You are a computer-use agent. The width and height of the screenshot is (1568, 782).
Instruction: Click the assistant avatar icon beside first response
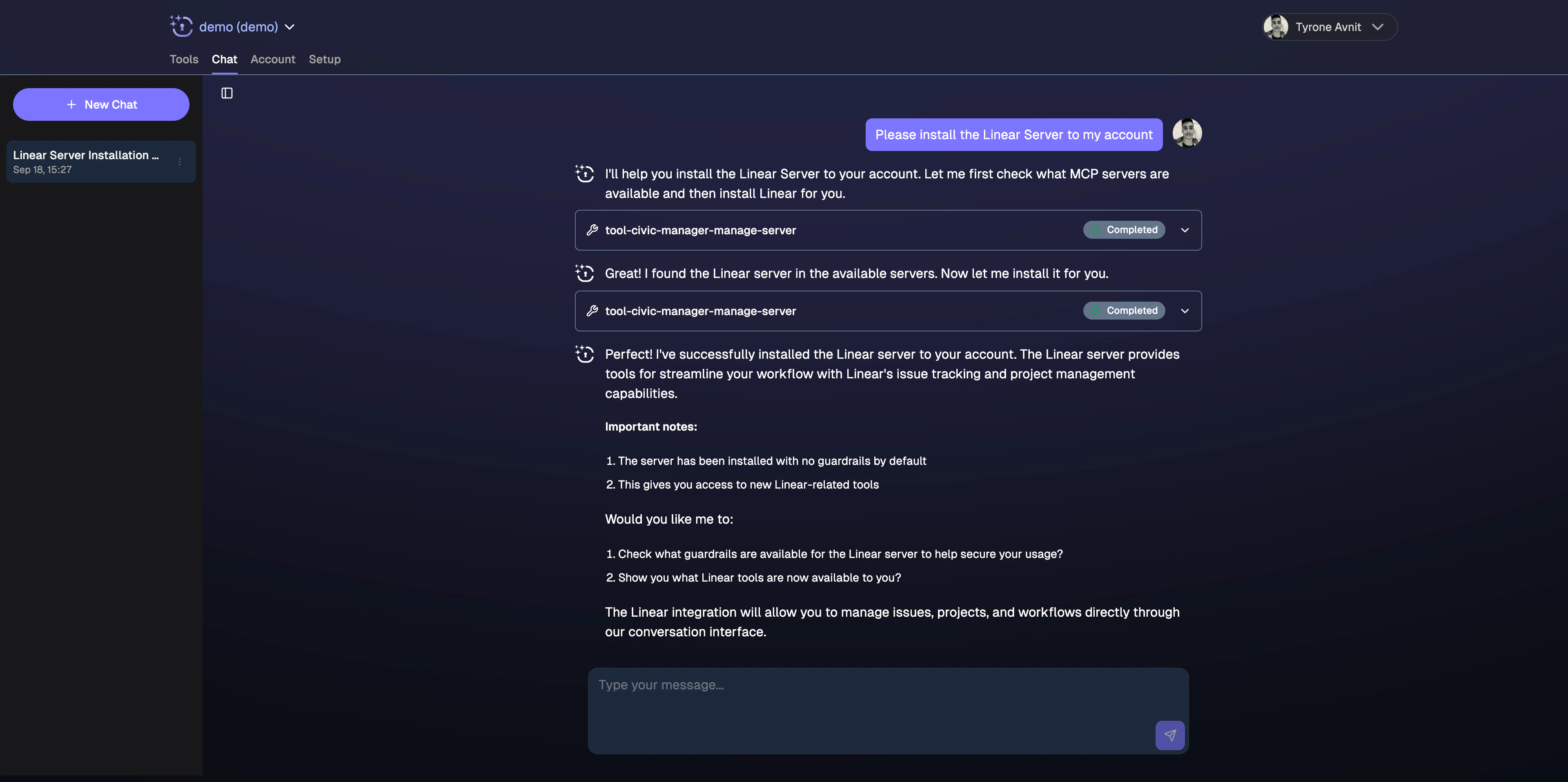pos(584,174)
